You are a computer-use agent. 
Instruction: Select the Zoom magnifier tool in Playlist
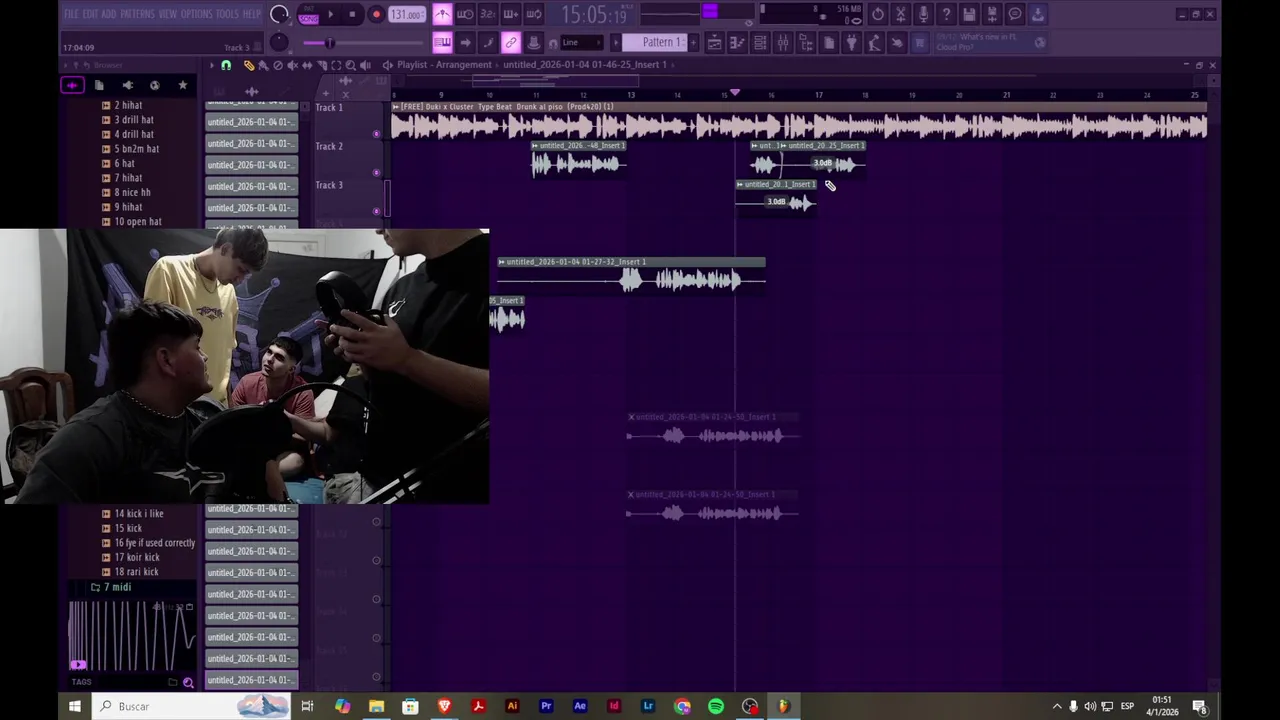[350, 65]
